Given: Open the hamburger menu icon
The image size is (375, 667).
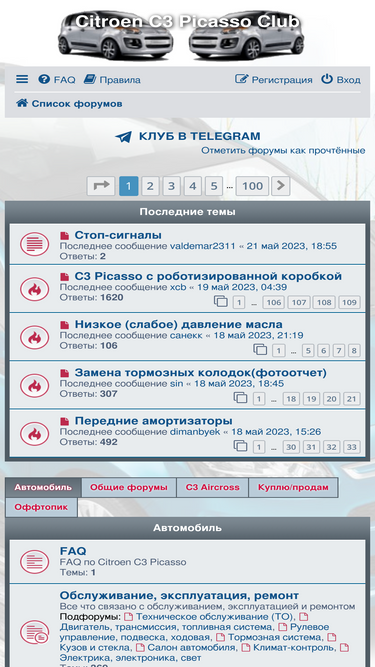Looking at the screenshot, I should click(22, 79).
